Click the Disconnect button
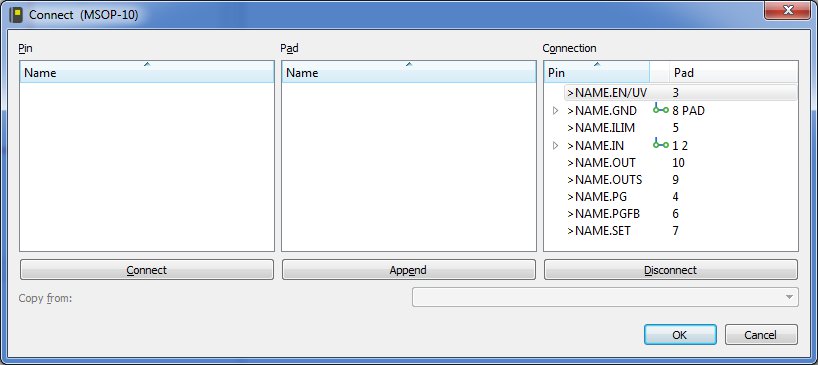 click(670, 270)
